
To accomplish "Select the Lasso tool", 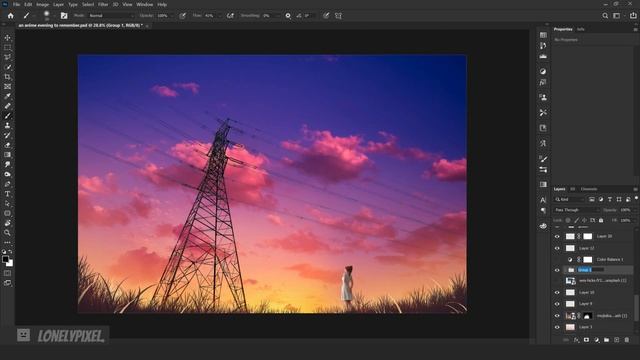I will click(x=7, y=57).
